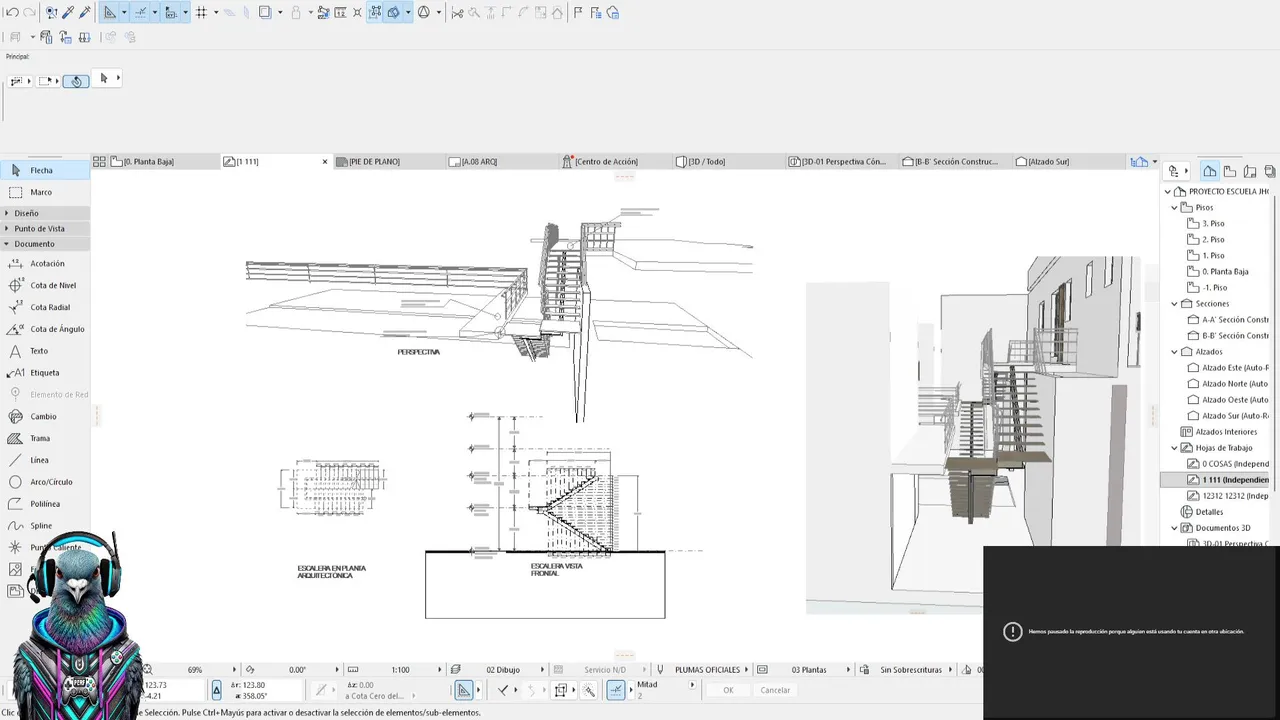Select the Arco/Círculo tool
The width and height of the screenshot is (1280, 720).
pyautogui.click(x=45, y=482)
